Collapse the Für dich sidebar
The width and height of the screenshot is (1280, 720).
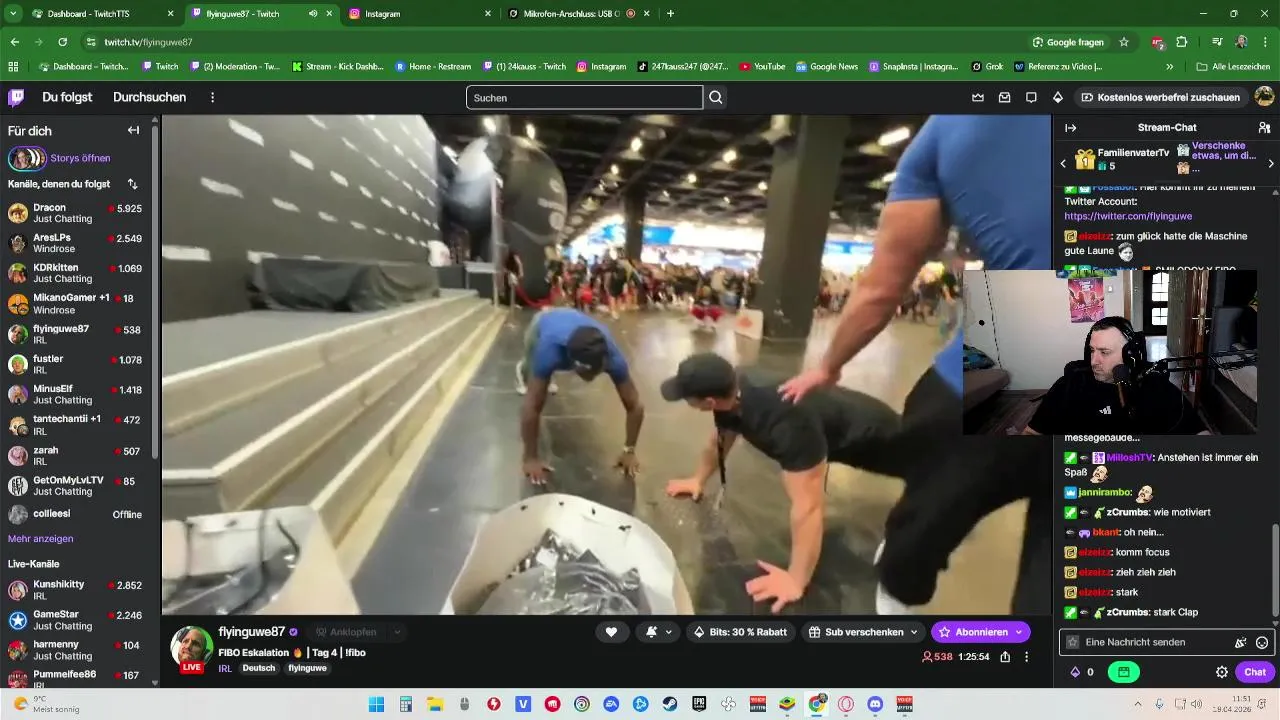point(133,130)
